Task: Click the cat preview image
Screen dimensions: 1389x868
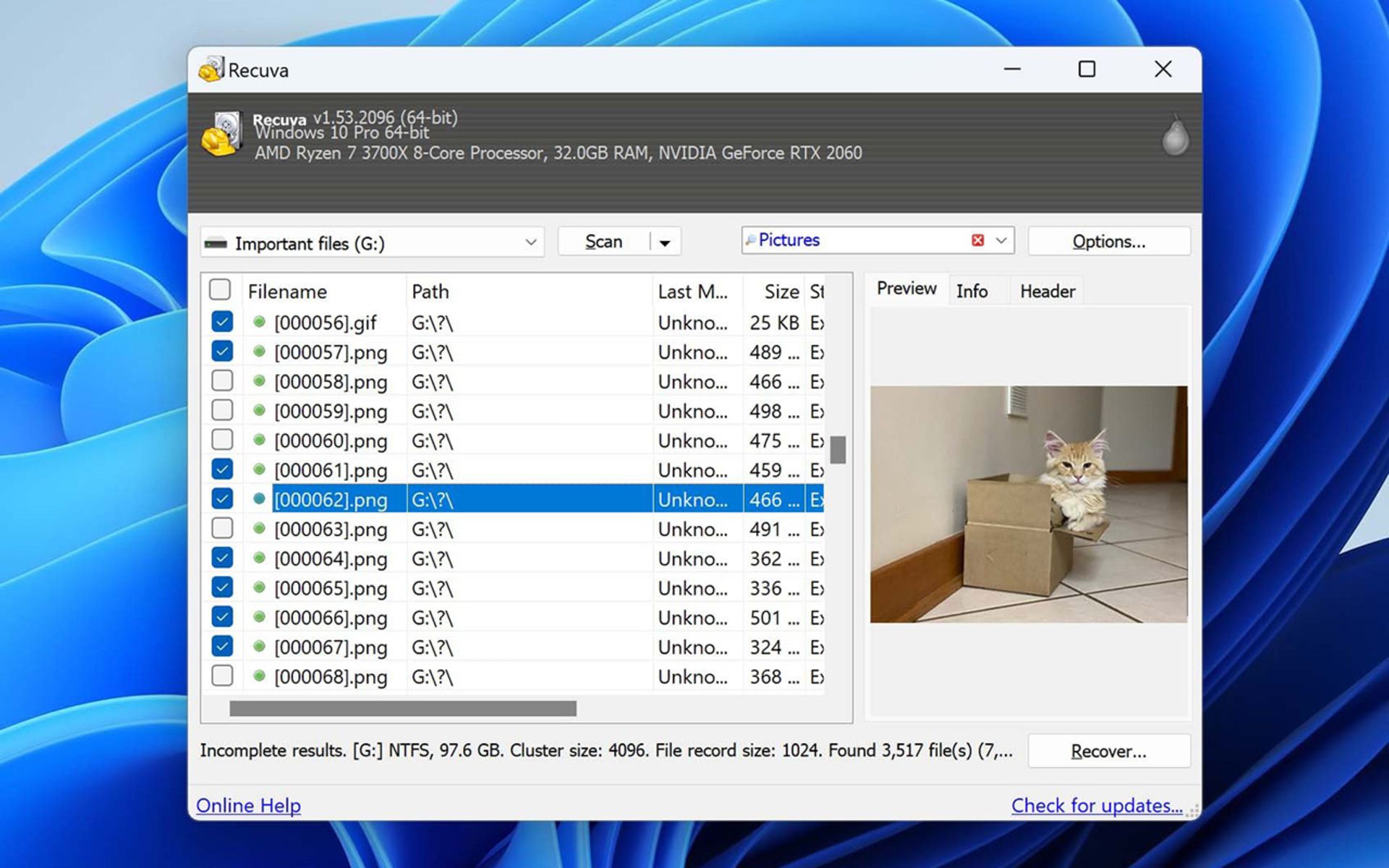Action: (x=1028, y=504)
